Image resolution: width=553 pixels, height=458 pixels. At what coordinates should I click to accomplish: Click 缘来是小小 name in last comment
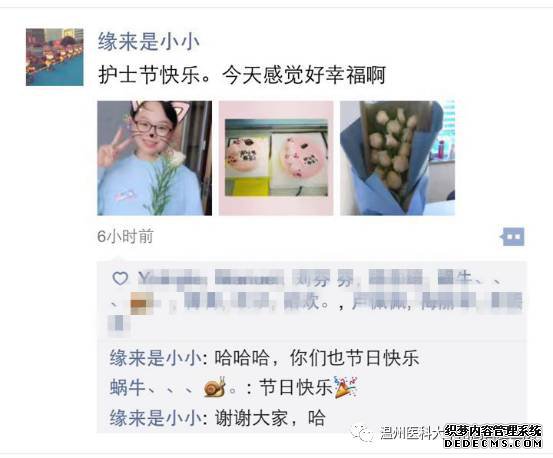click(156, 418)
